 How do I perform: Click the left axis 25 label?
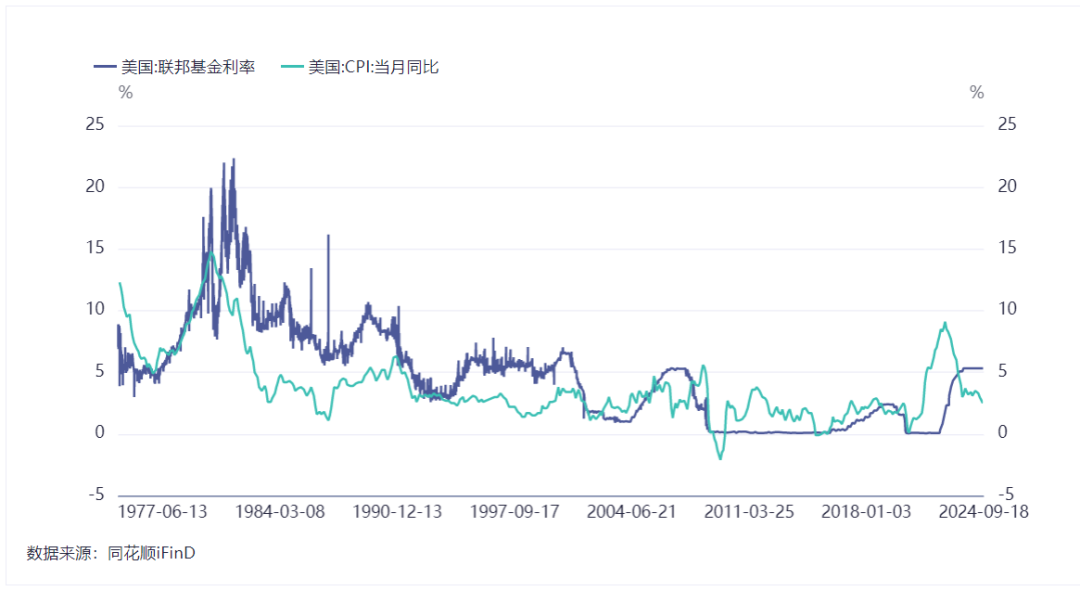(95, 124)
